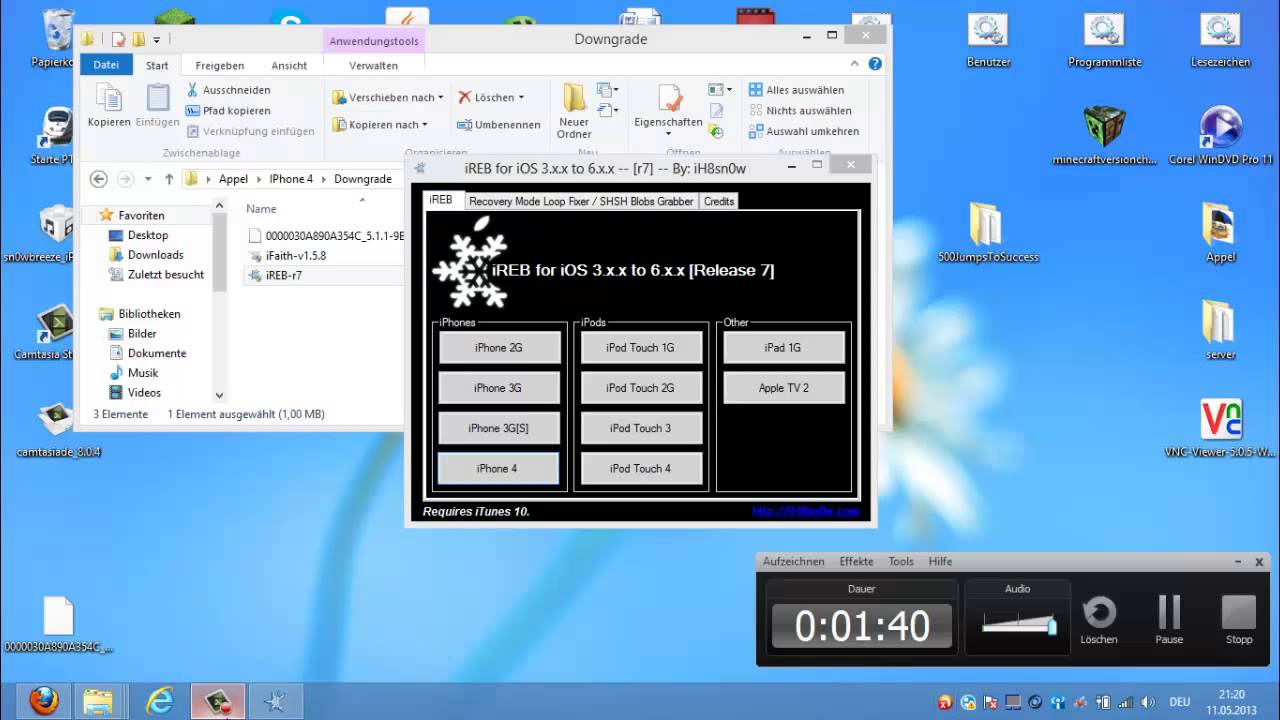This screenshot has height=720, width=1280.
Task: Choose the Apple TV 2 button
Action: point(784,388)
